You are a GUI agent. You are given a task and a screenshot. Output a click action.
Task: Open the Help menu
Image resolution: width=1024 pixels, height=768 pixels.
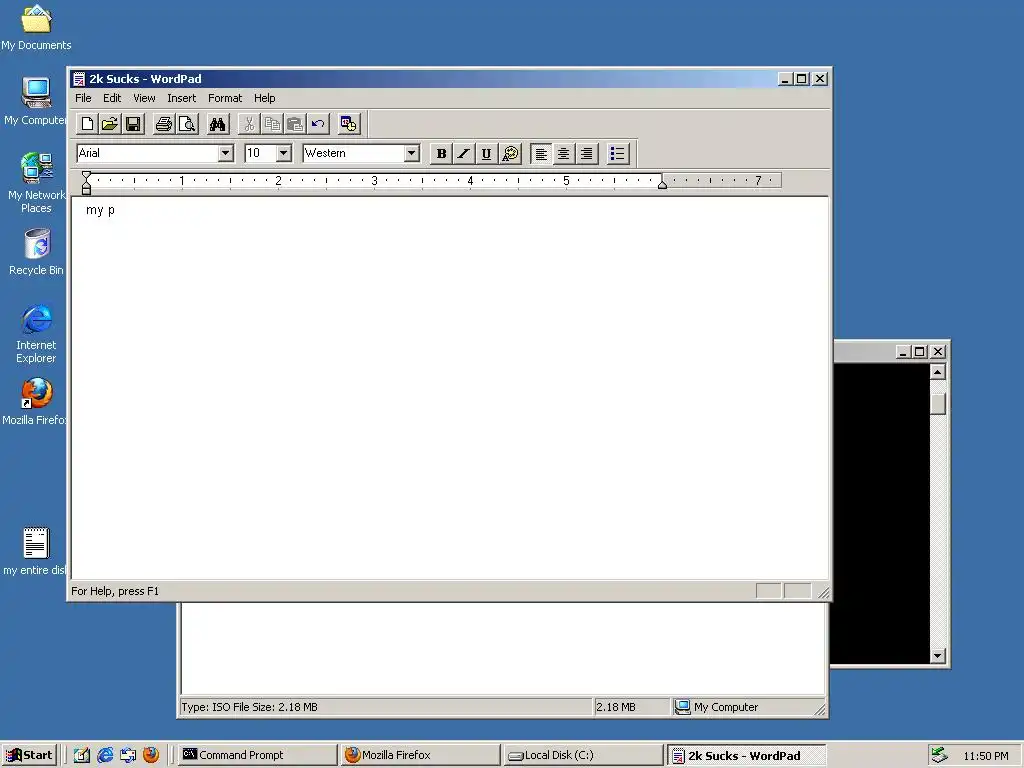point(264,98)
